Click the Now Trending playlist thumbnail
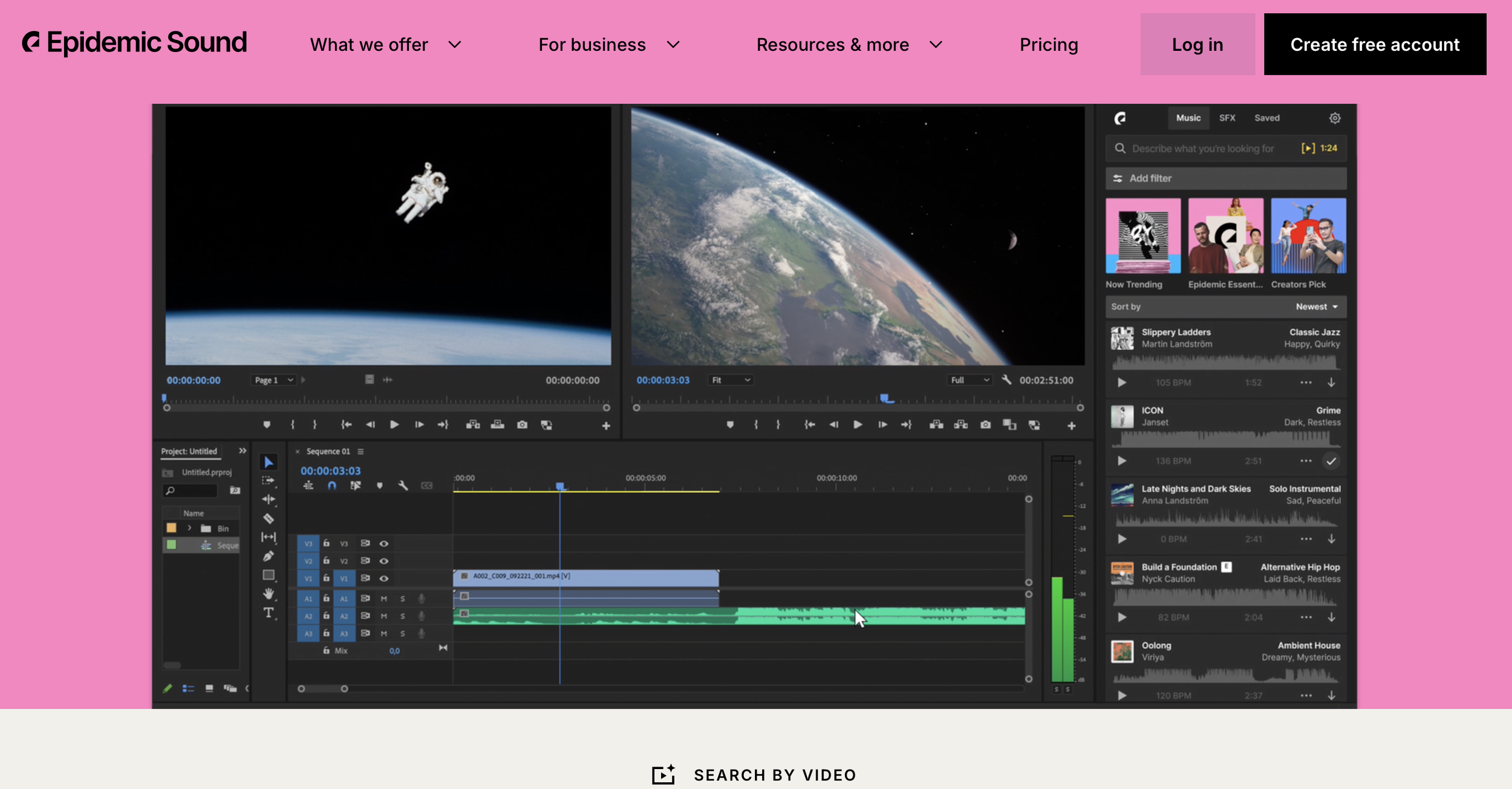The width and height of the screenshot is (1512, 789). pyautogui.click(x=1142, y=236)
